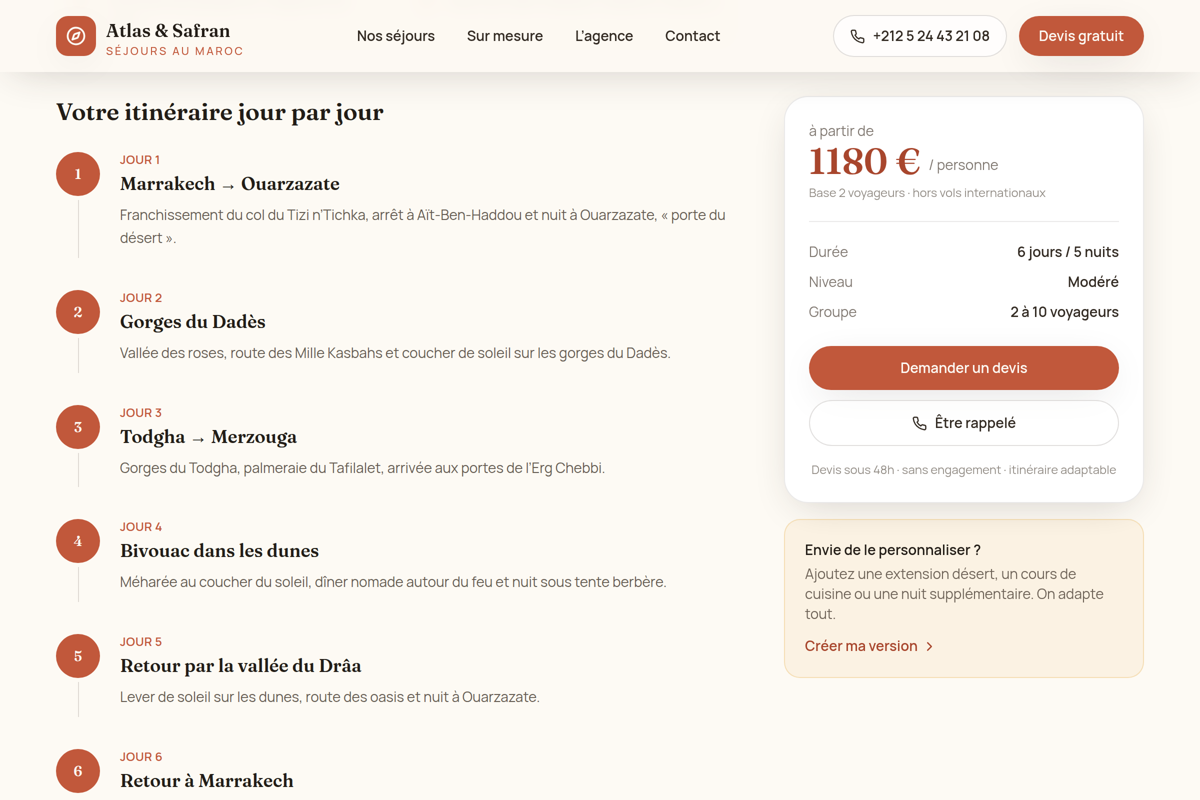Viewport: 1200px width, 800px height.
Task: Open Sur mesure menu item
Action: tap(505, 36)
